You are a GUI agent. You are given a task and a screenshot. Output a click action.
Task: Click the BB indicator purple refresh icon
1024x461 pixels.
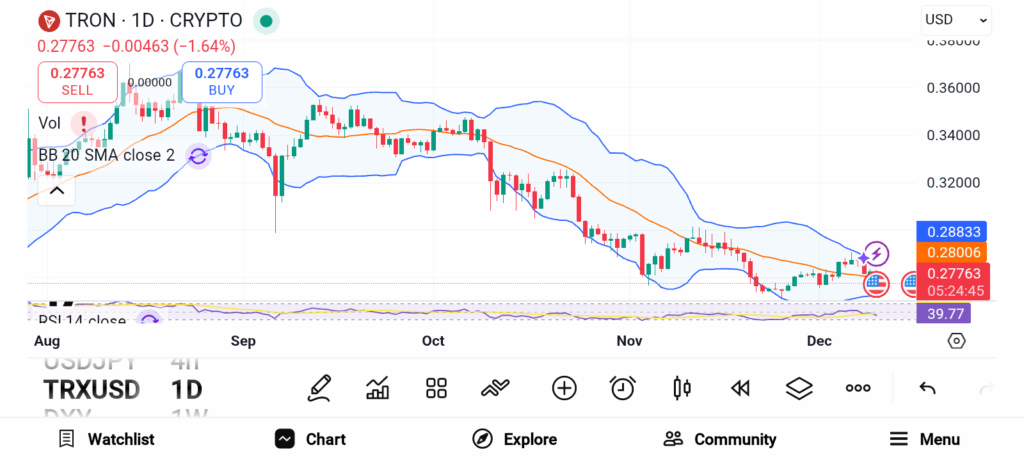coord(198,156)
